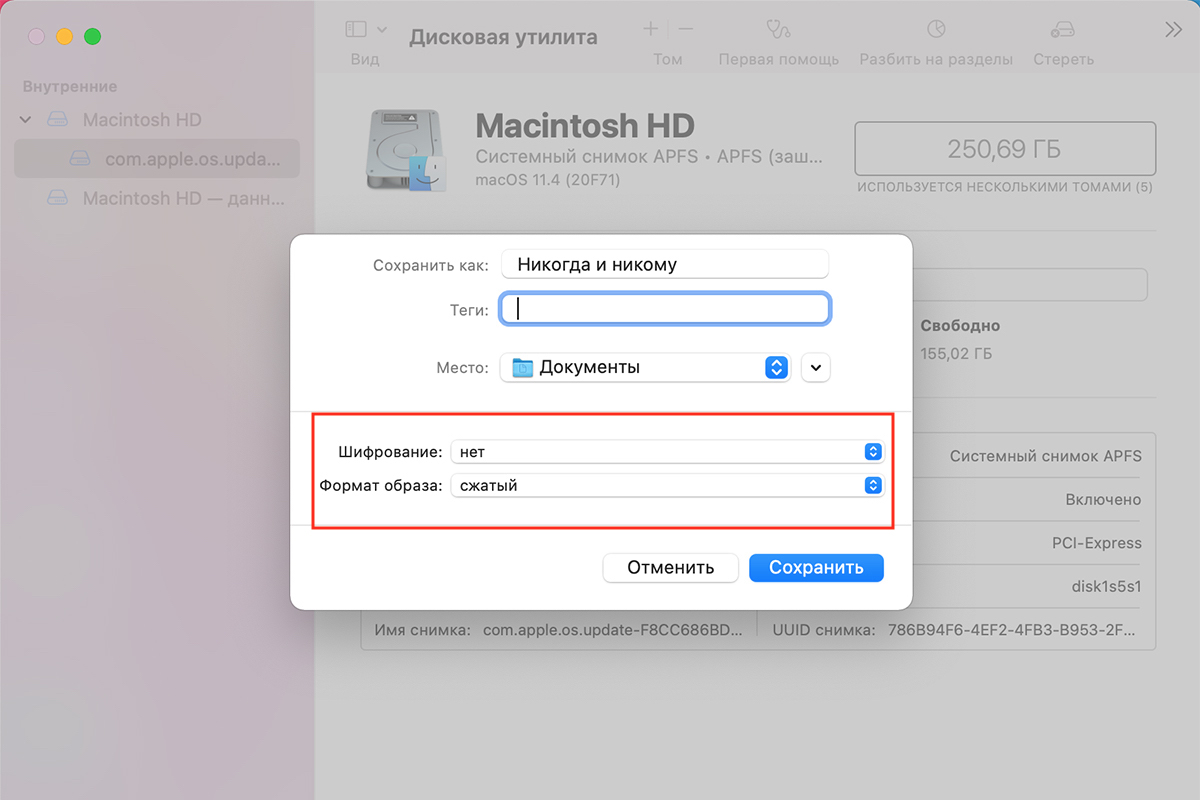The width and height of the screenshot is (1200, 800).
Task: Click the Erase disk icon
Action: click(x=1063, y=30)
